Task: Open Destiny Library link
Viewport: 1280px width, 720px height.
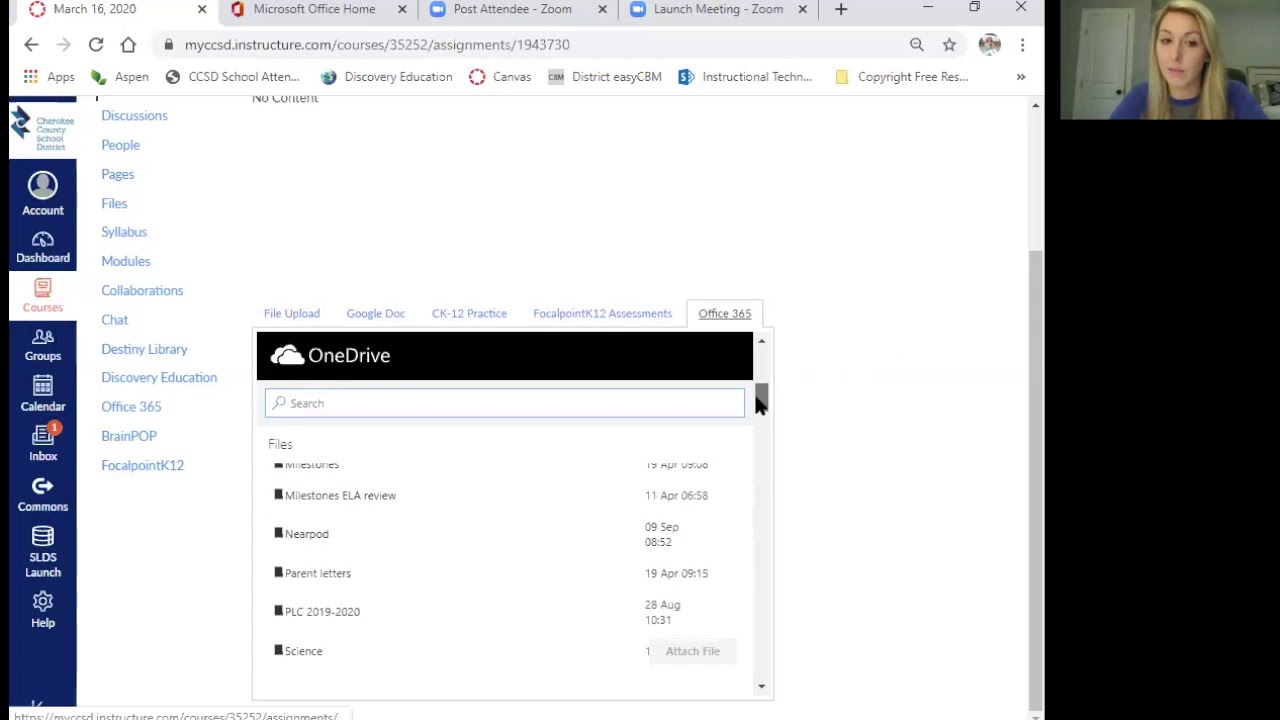Action: (144, 349)
